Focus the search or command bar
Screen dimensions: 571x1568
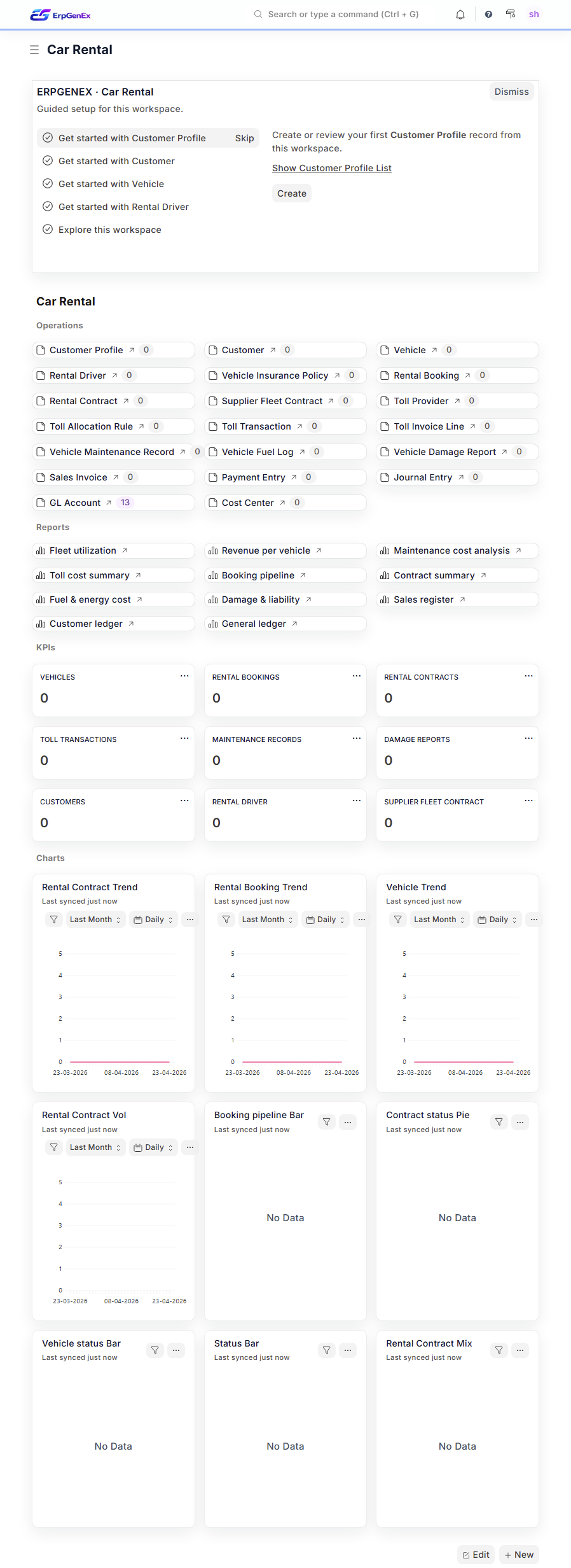[x=343, y=14]
